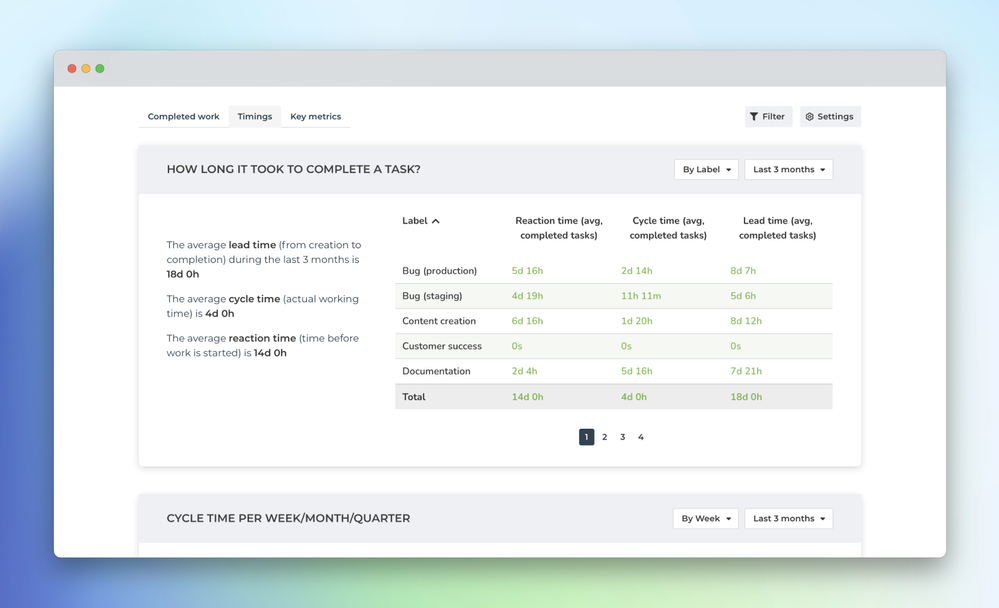Expand the By Week dropdown
Screen dimensions: 999x608
tap(706, 519)
